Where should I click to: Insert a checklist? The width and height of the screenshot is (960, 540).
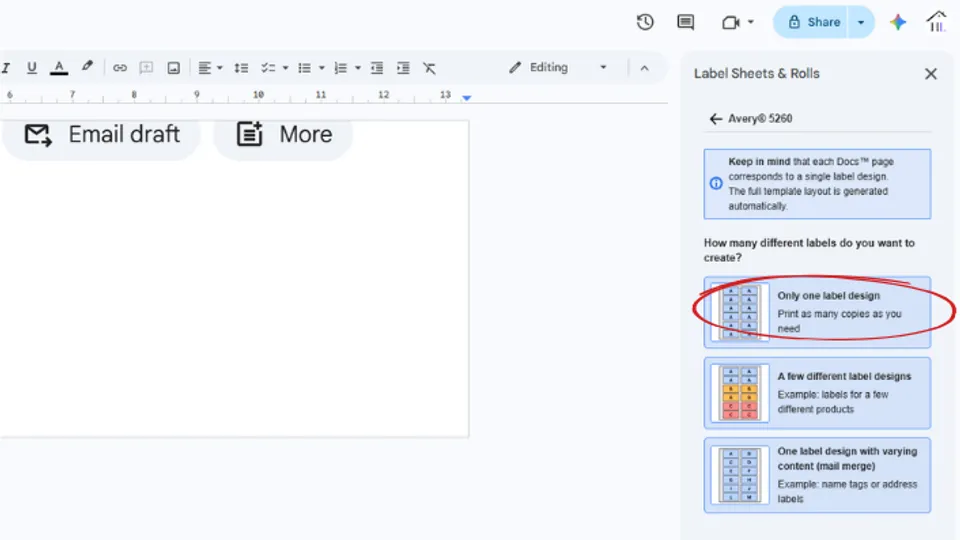268,67
